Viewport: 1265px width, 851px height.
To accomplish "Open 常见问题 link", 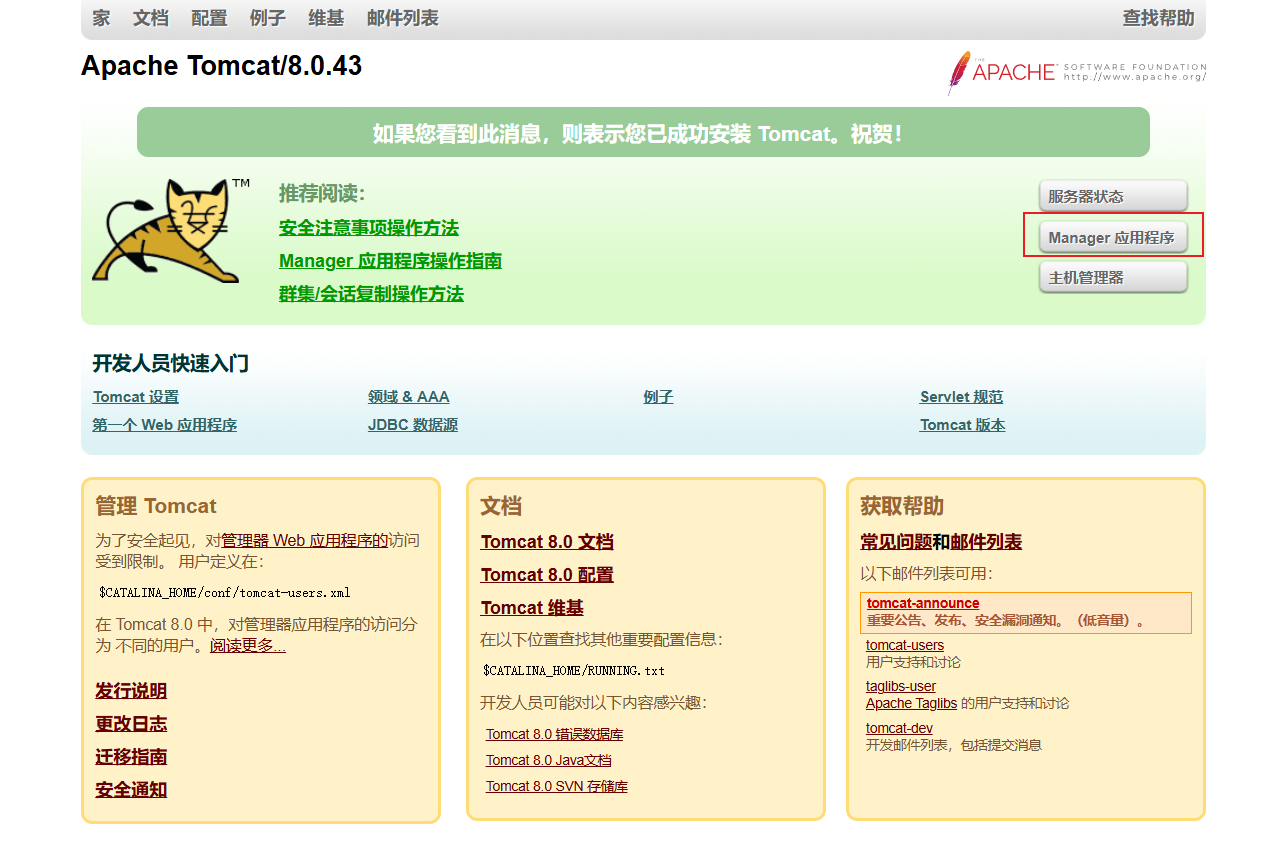I will pyautogui.click(x=896, y=542).
